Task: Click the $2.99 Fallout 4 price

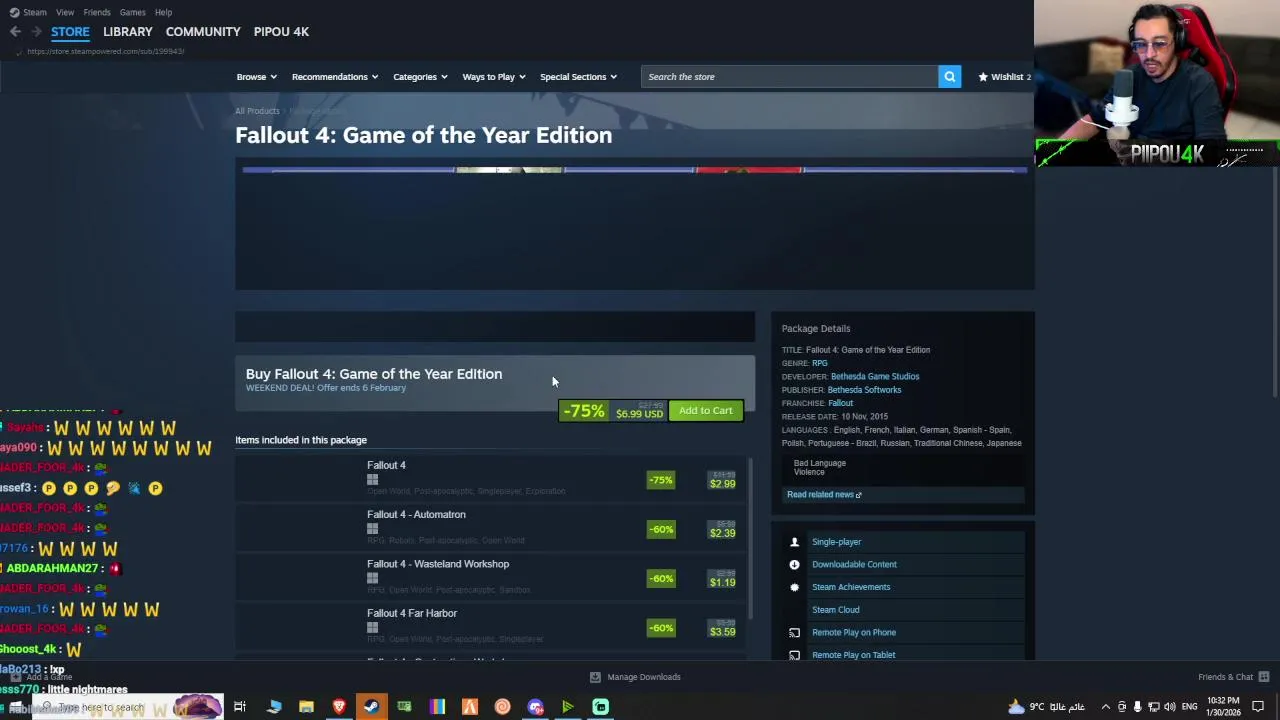Action: click(722, 484)
